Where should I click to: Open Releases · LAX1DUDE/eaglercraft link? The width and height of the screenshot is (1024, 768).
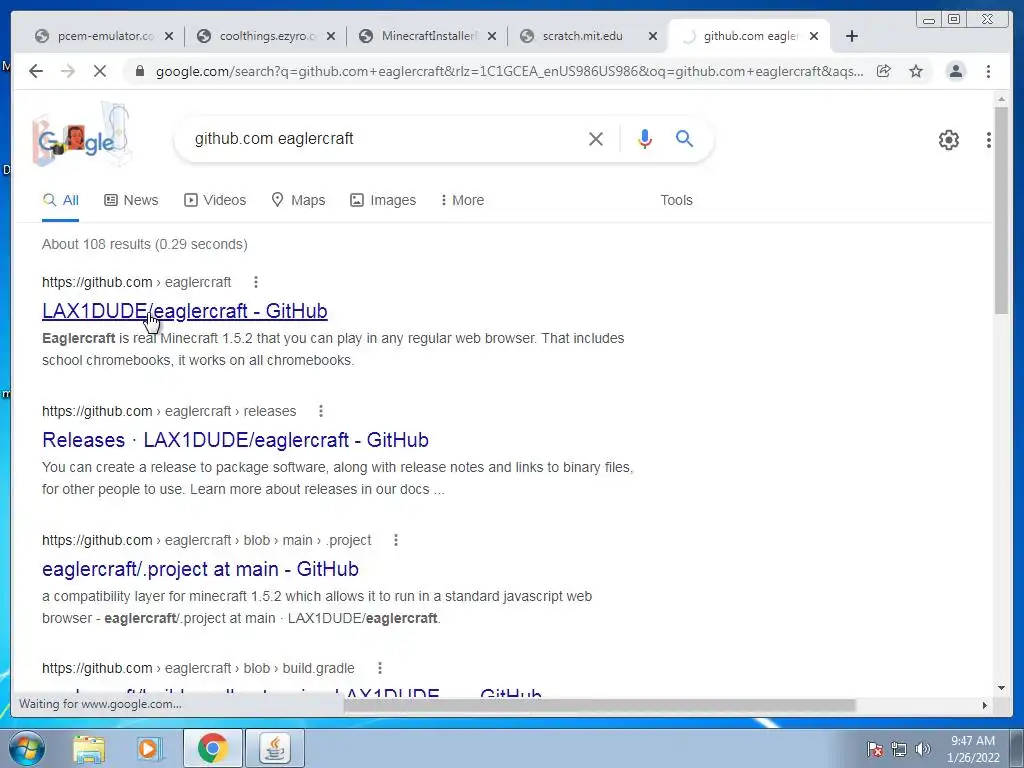[235, 440]
